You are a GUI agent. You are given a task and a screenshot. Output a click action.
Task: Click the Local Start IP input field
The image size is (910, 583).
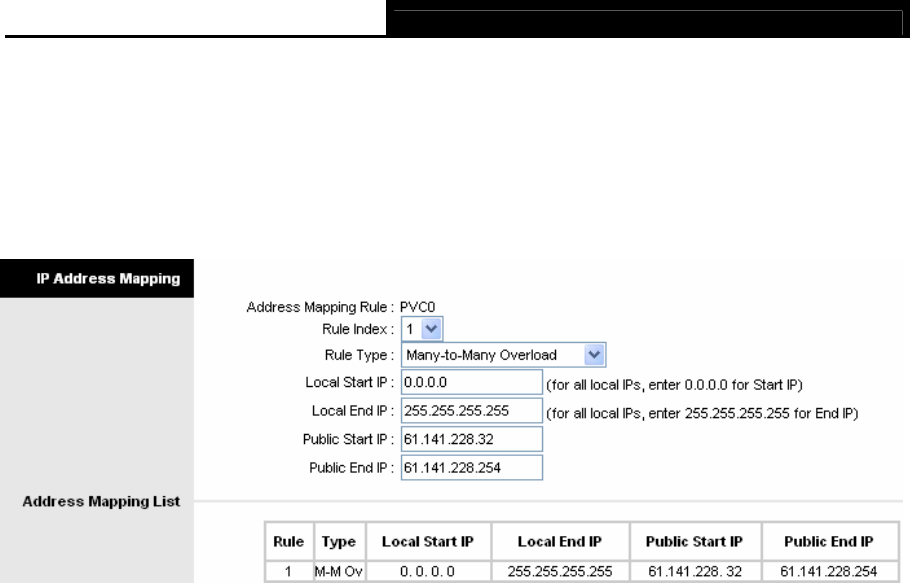(x=472, y=382)
